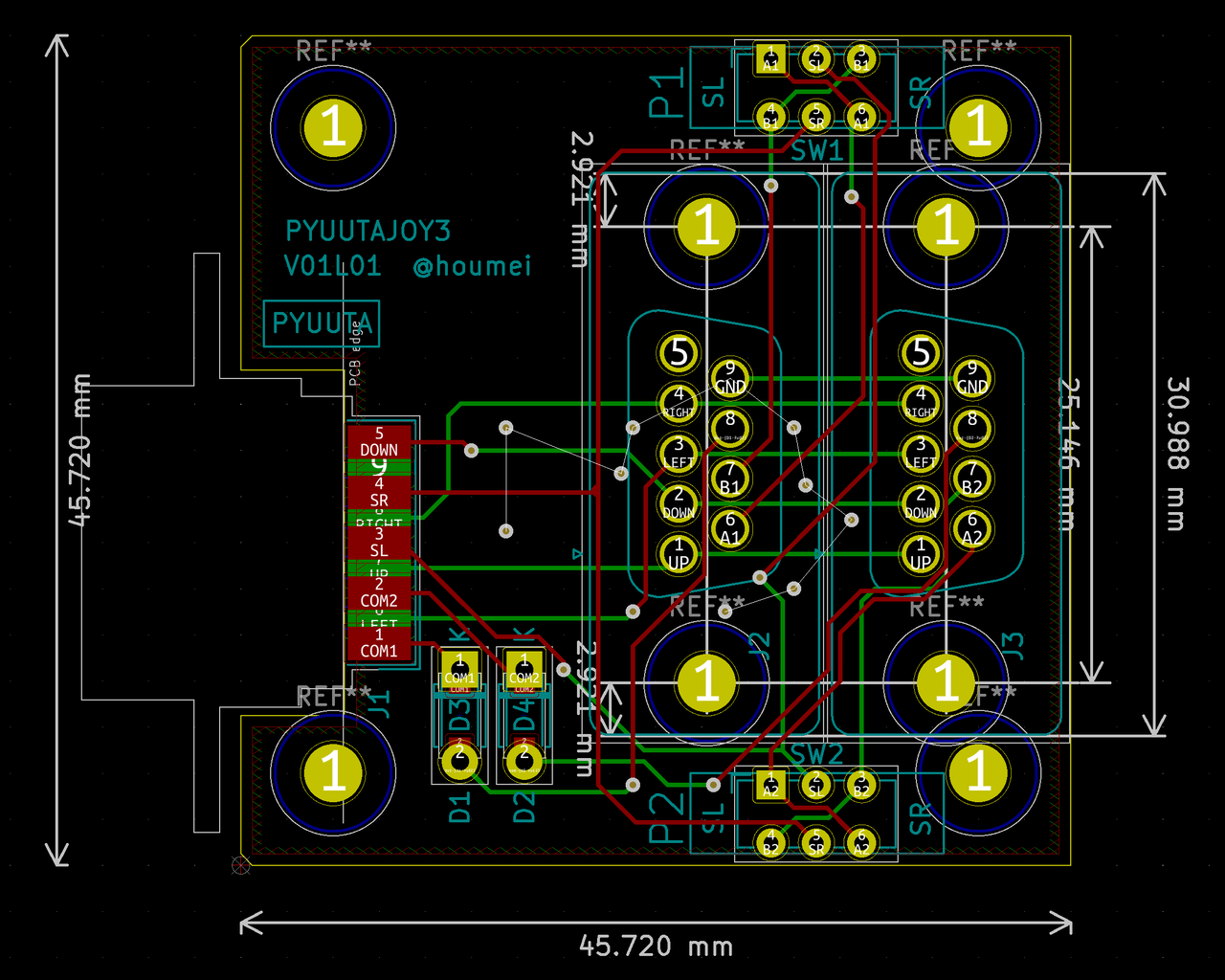The height and width of the screenshot is (980, 1225).
Task: Click SW2 pad 2 SL
Action: pyautogui.click(x=815, y=784)
